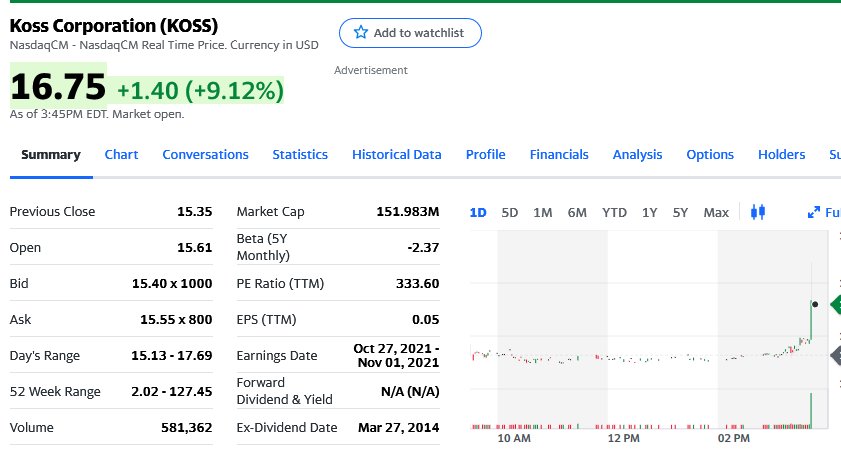Image resolution: width=841 pixels, height=450 pixels.
Task: Click the Open value 15.61
Action: [195, 247]
